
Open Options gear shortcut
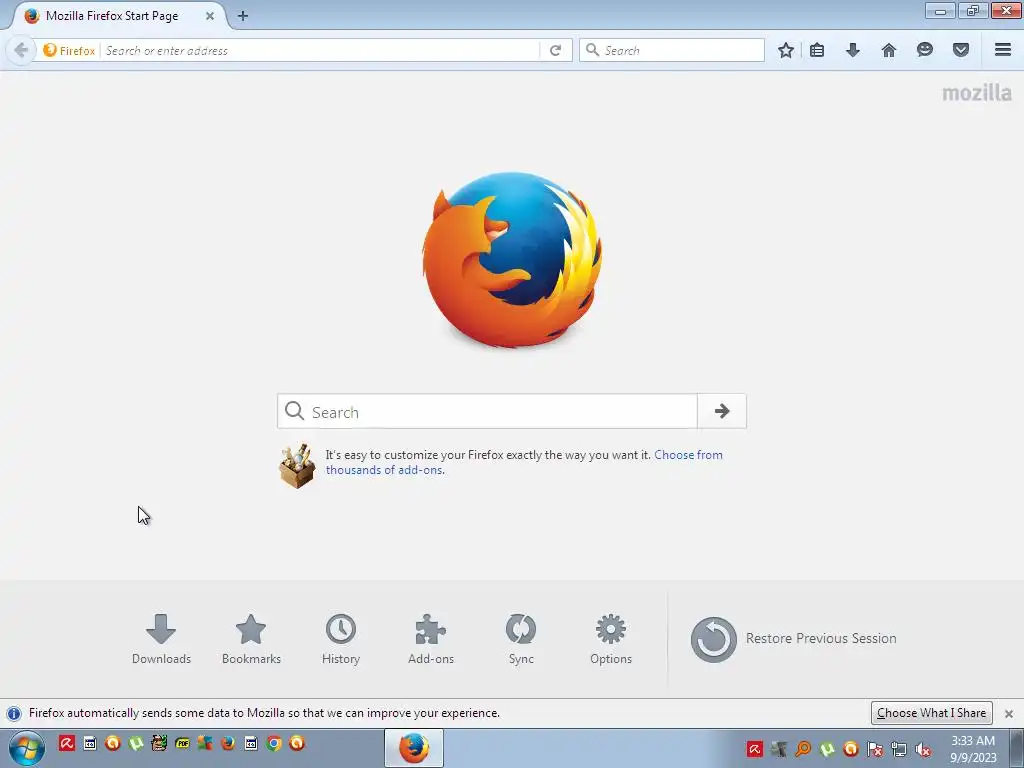611,639
